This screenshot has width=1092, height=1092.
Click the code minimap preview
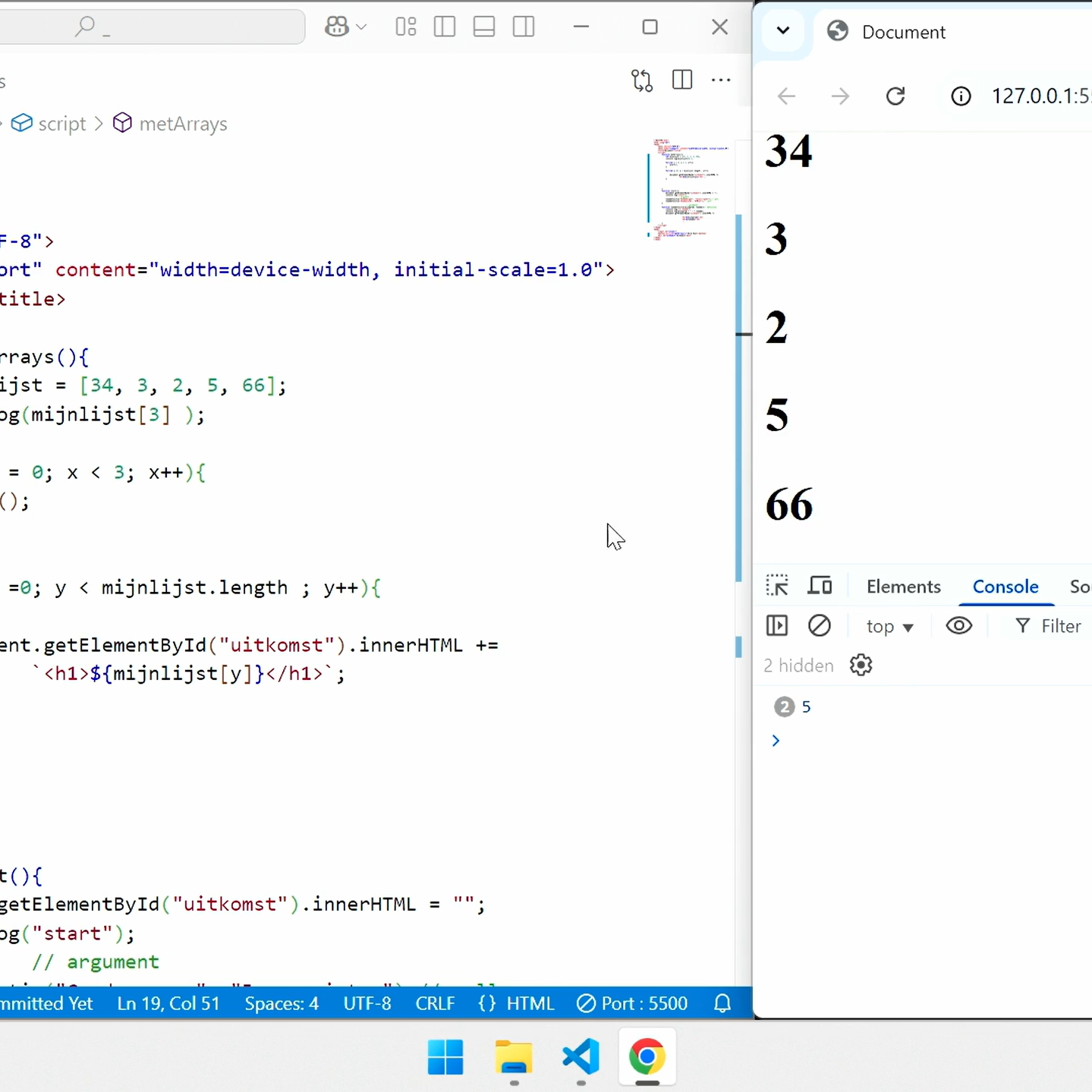pos(688,188)
